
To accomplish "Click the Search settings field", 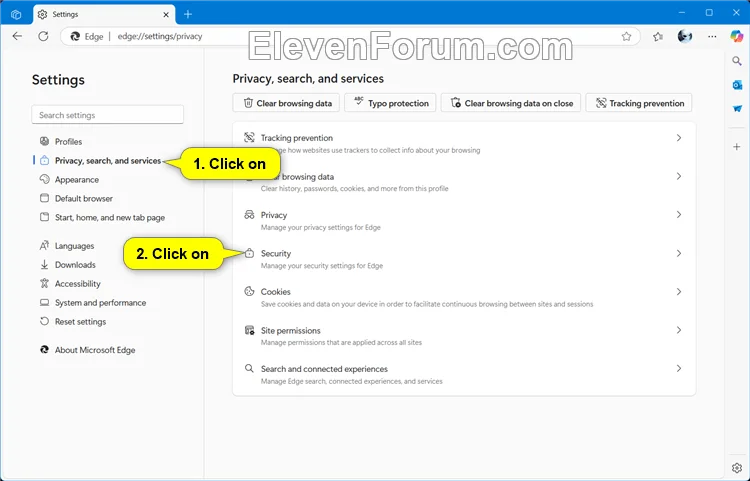I will pyautogui.click(x=108, y=115).
